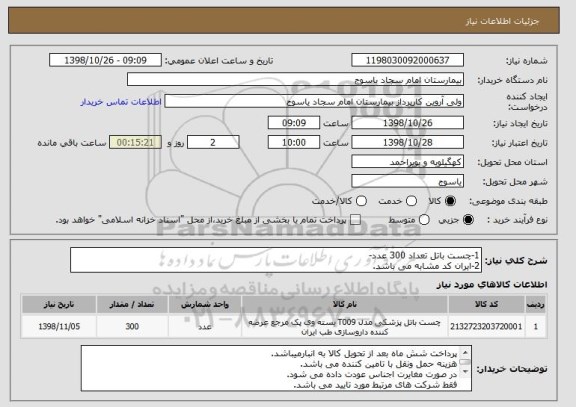
Task: Click the واحد شمارش column header
Action: click(x=205, y=304)
